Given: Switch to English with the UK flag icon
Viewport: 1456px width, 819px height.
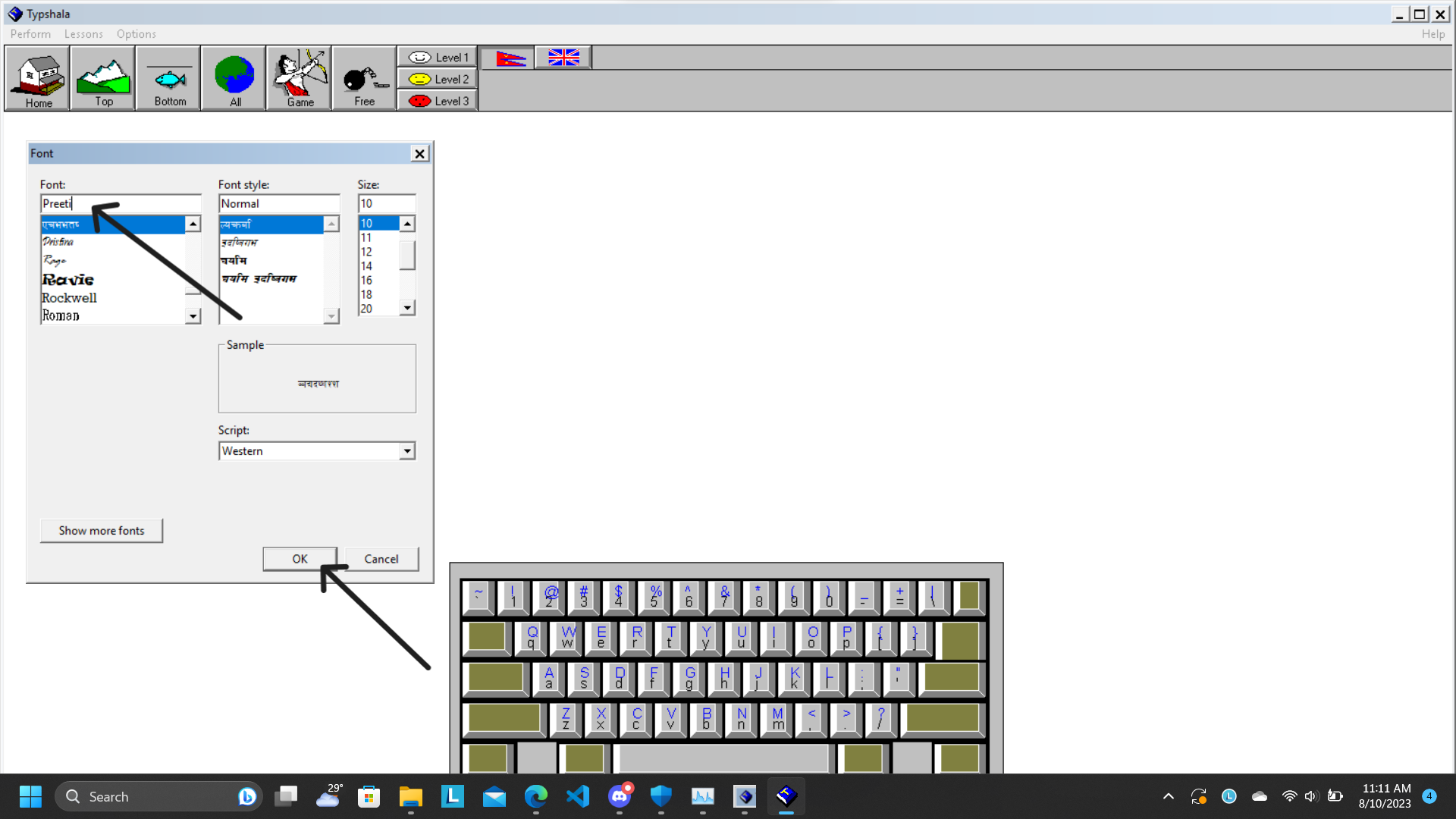Looking at the screenshot, I should click(x=563, y=57).
